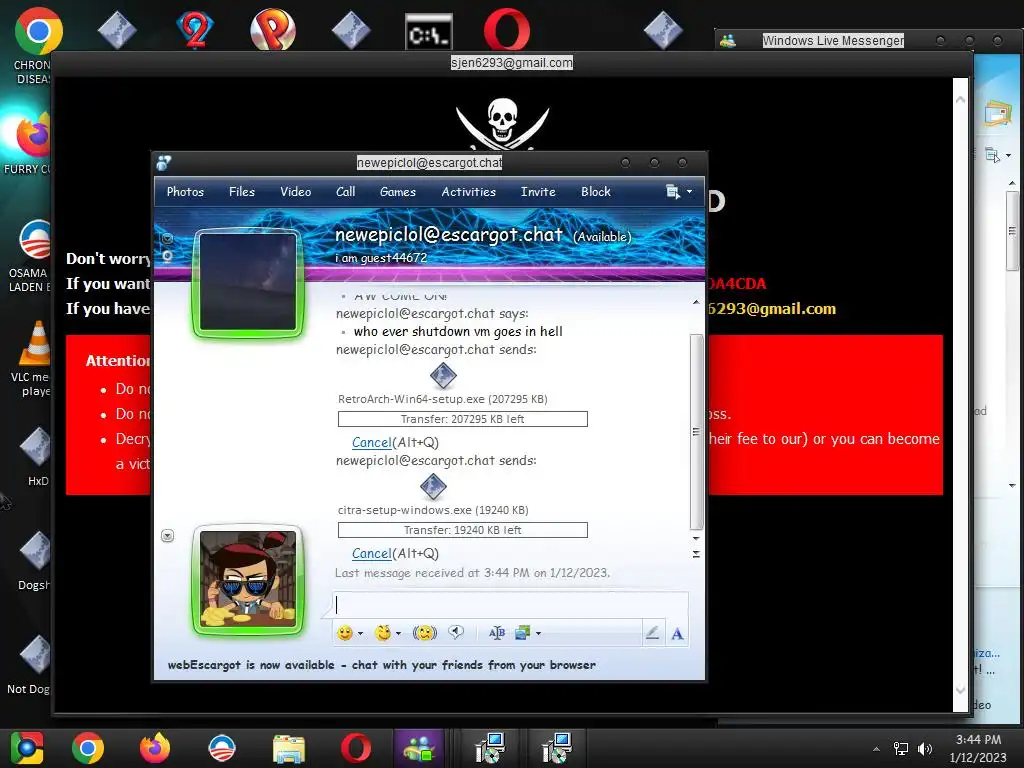The width and height of the screenshot is (1024, 768).
Task: Click the chat message input field
Action: click(x=511, y=605)
